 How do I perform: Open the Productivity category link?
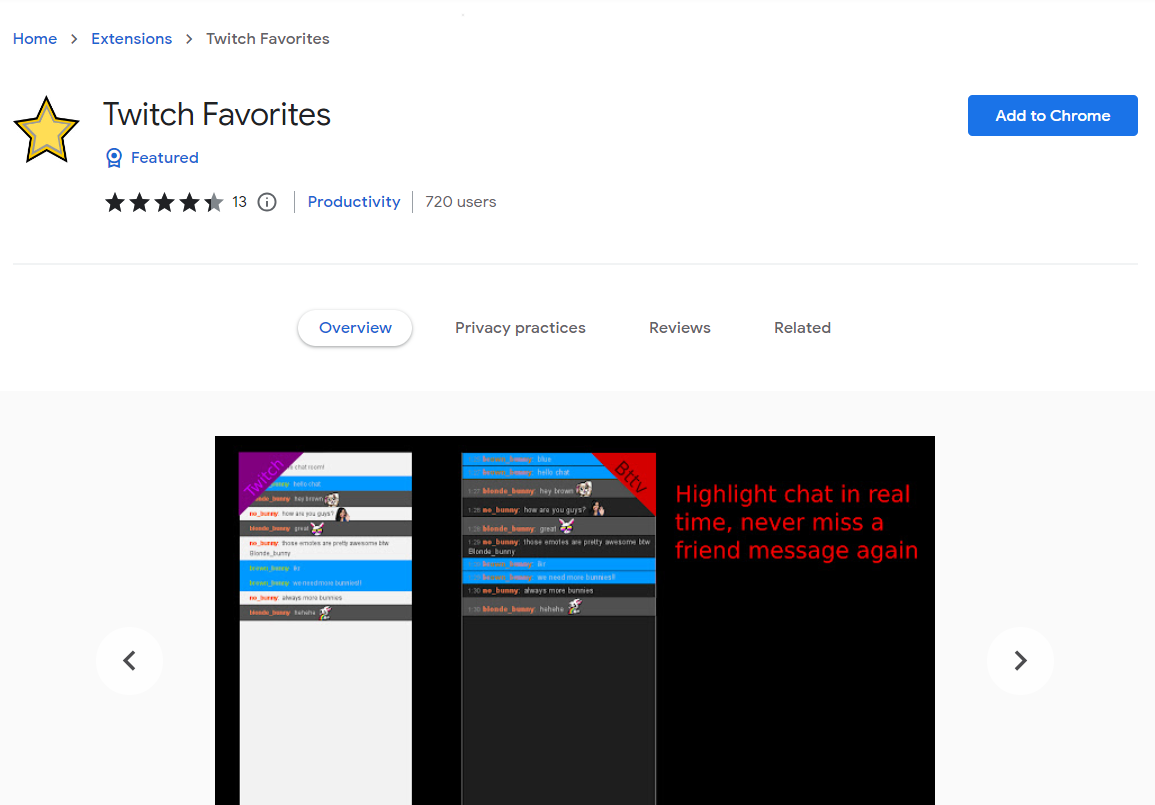click(x=354, y=201)
